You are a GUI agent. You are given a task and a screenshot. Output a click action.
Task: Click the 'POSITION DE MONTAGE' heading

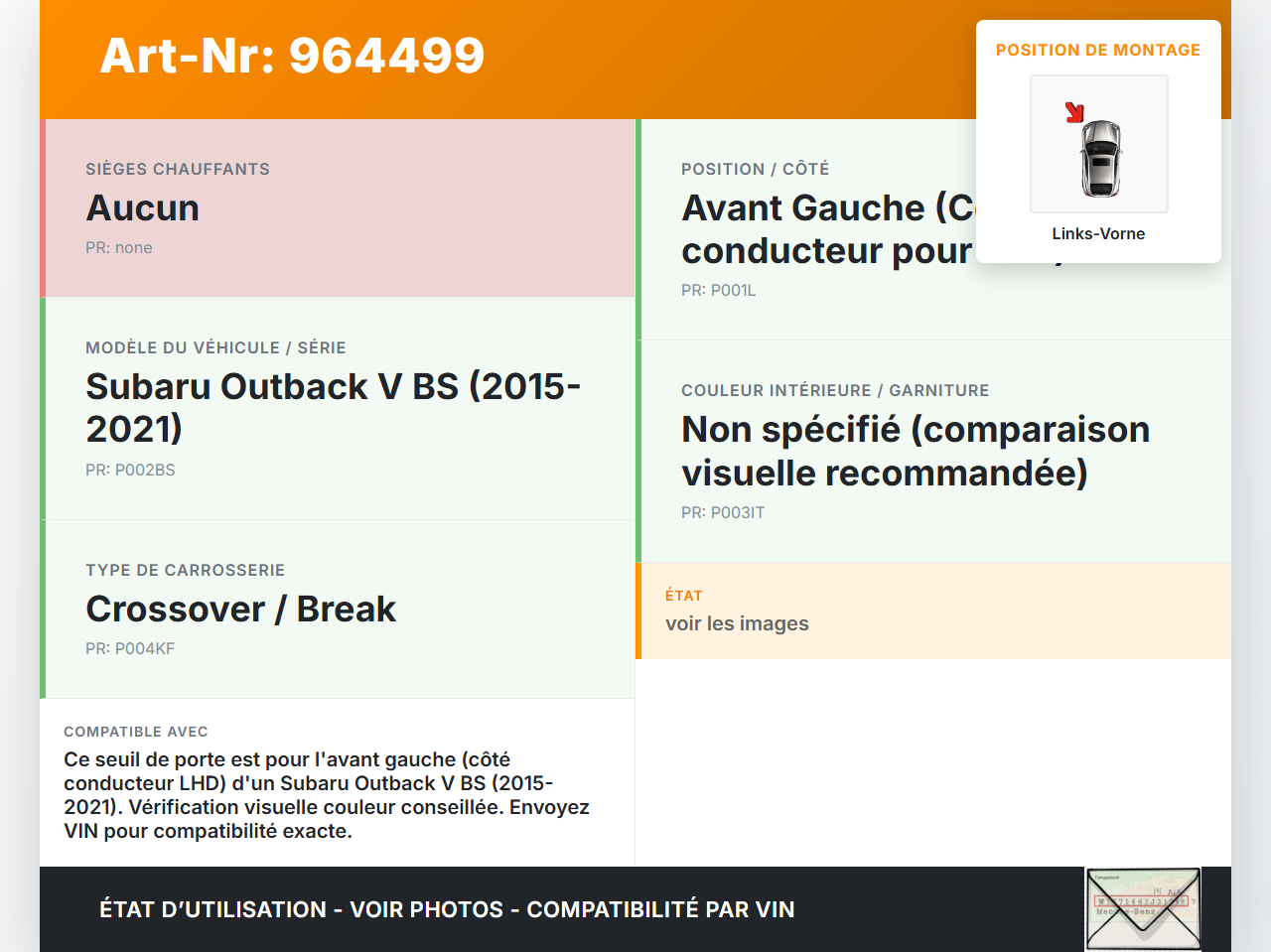pyautogui.click(x=1098, y=51)
